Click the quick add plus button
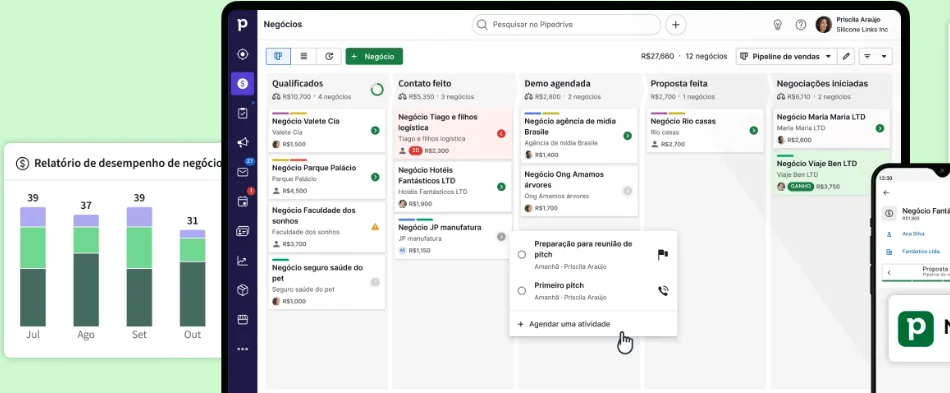 click(x=676, y=25)
